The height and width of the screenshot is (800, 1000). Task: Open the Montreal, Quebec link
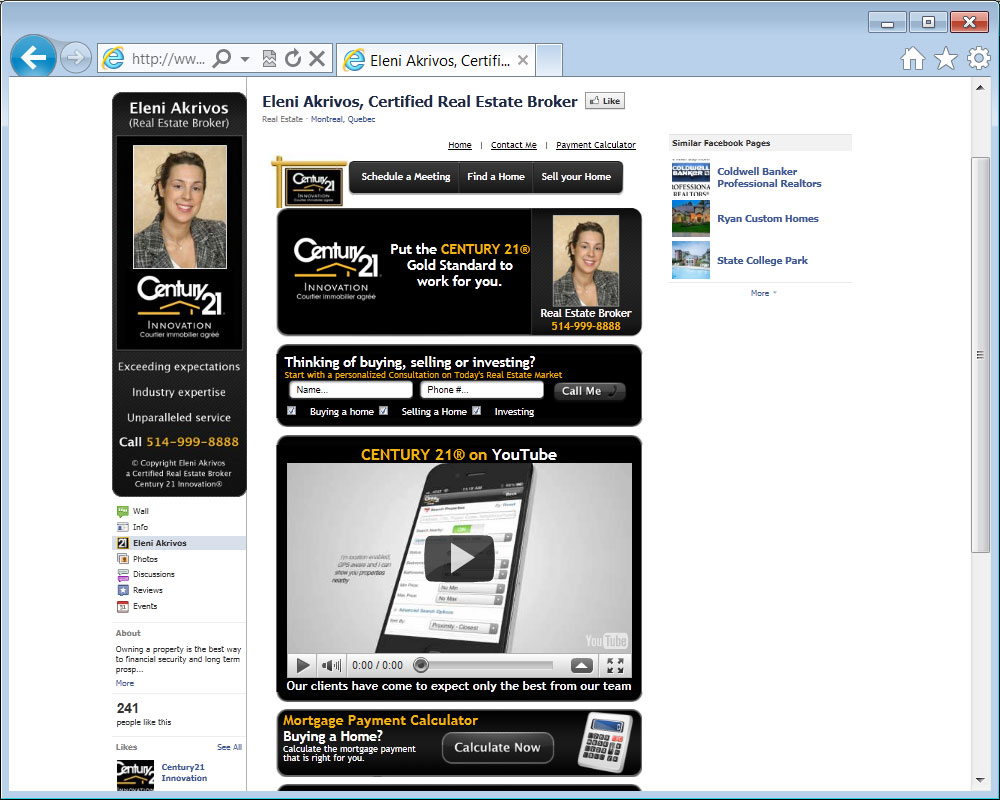click(x=343, y=119)
